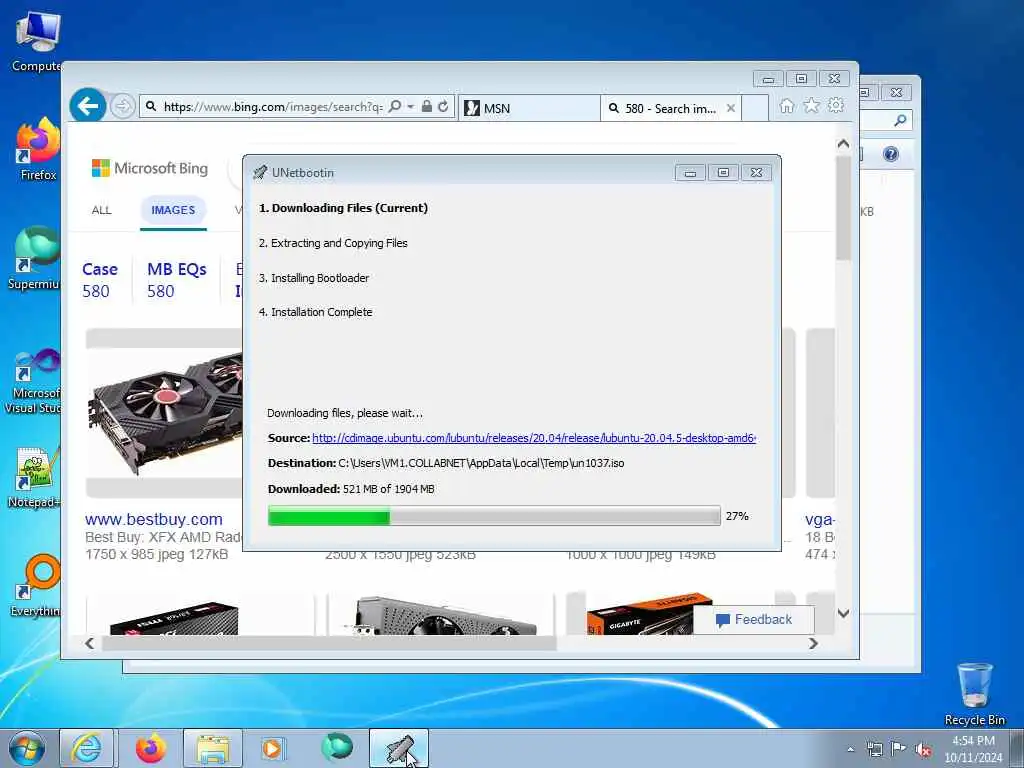Select the ALL search tab on Bing

(101, 210)
